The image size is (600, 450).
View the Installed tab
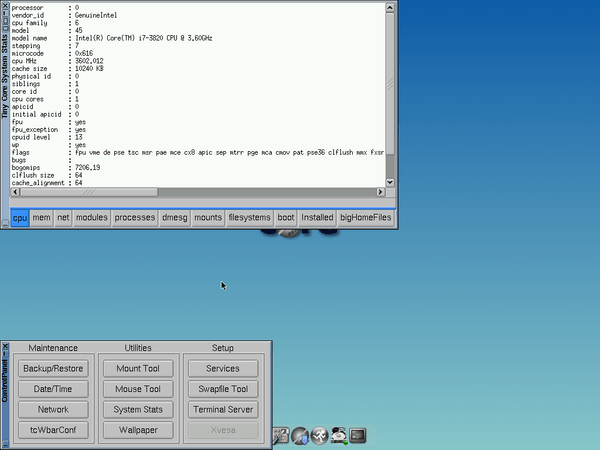(317, 216)
